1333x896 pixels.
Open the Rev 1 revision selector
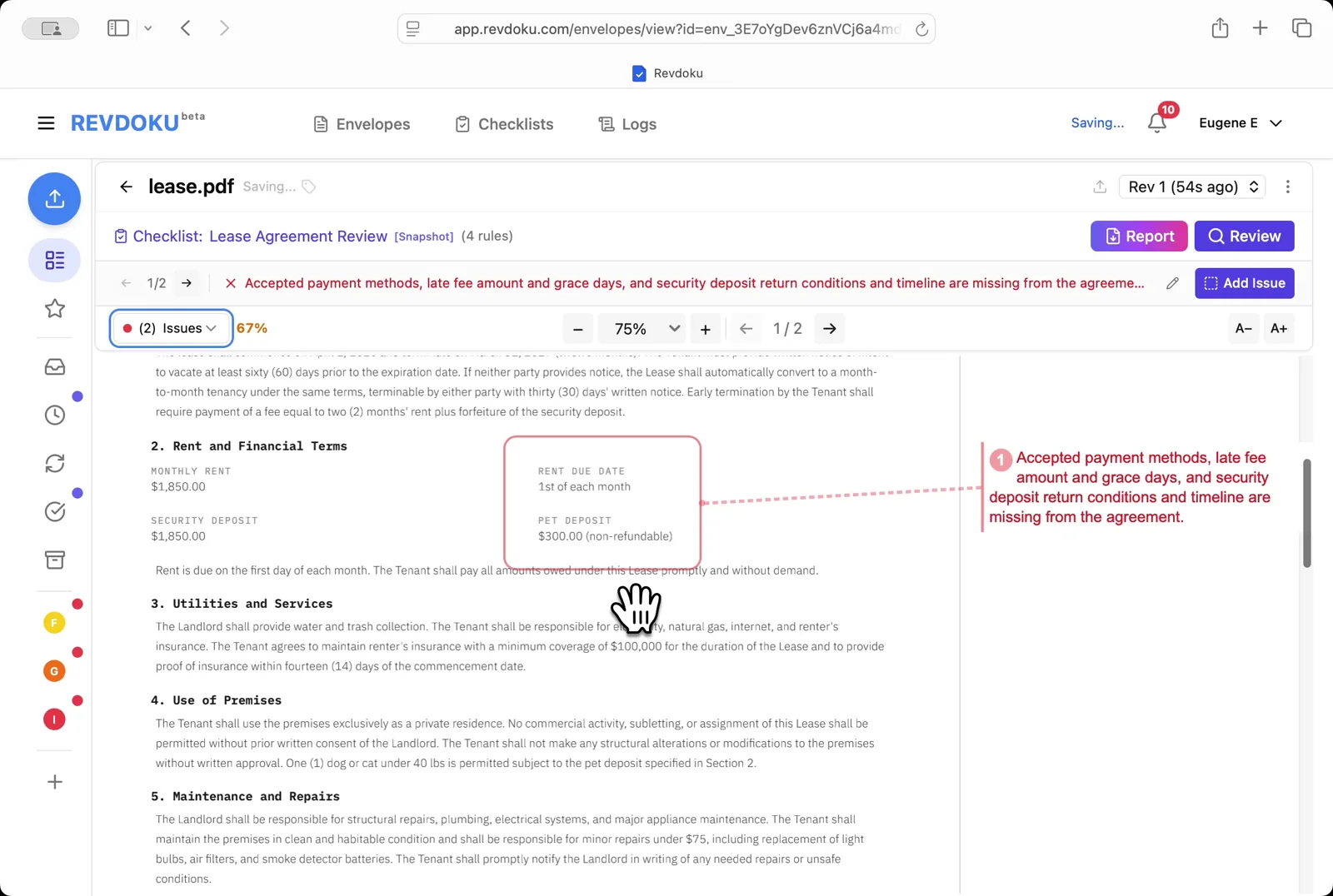click(x=1192, y=187)
